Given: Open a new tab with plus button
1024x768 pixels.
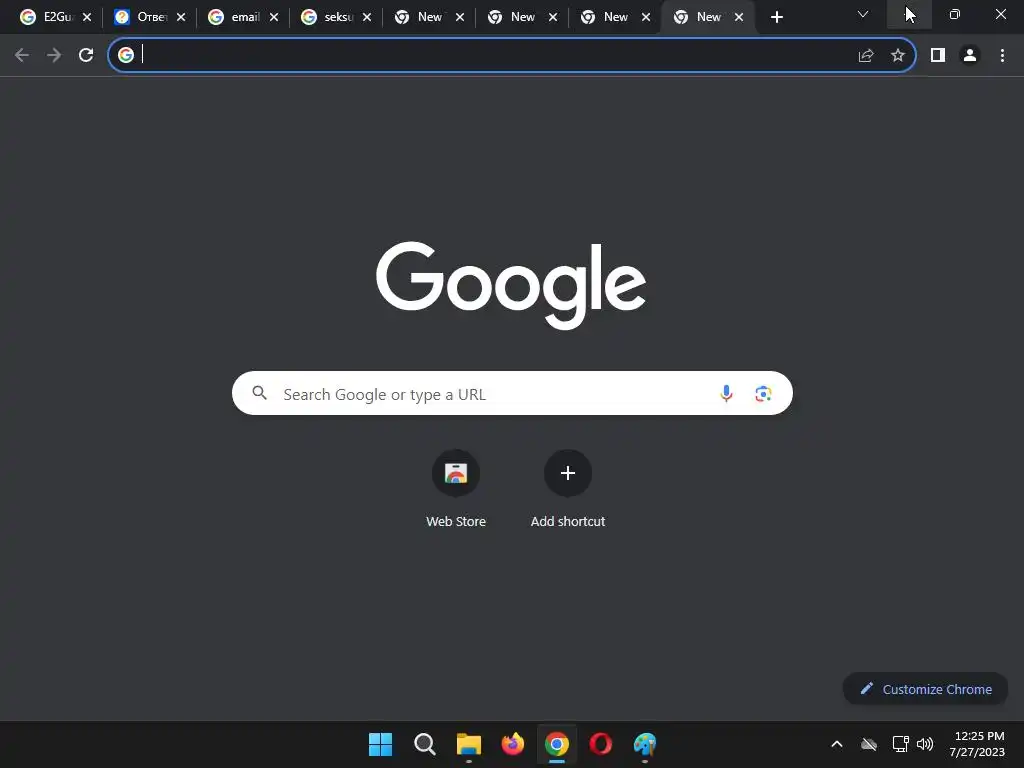Looking at the screenshot, I should [776, 17].
